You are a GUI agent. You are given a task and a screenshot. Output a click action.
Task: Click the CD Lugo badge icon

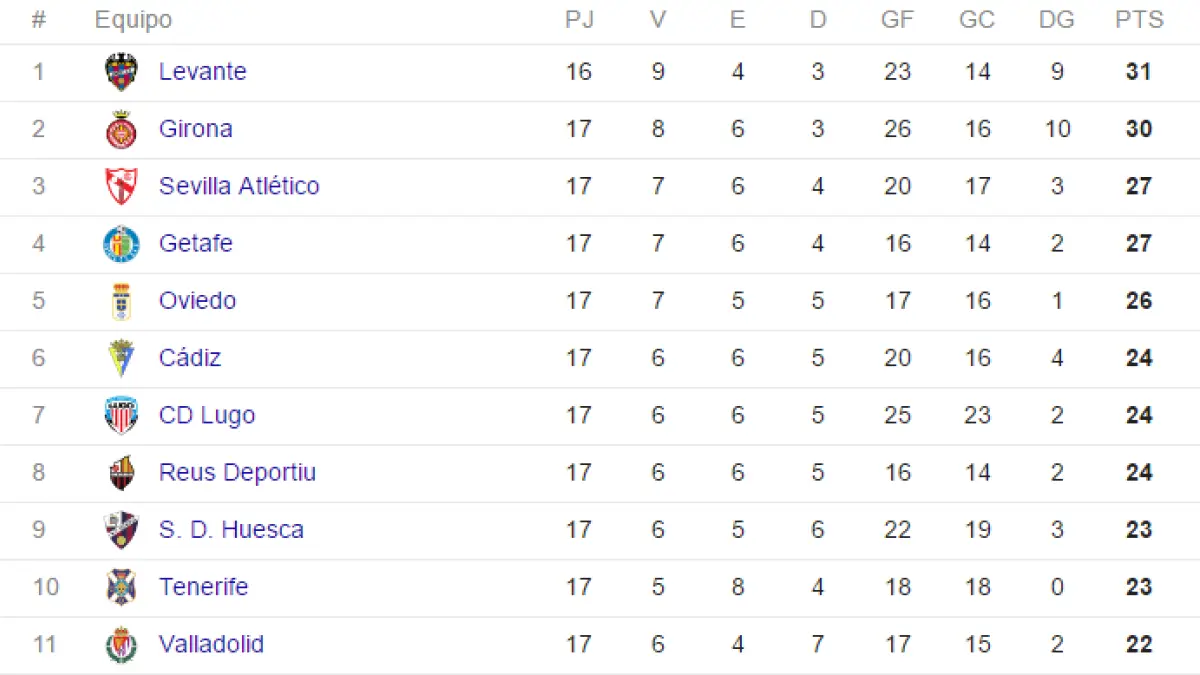(121, 415)
